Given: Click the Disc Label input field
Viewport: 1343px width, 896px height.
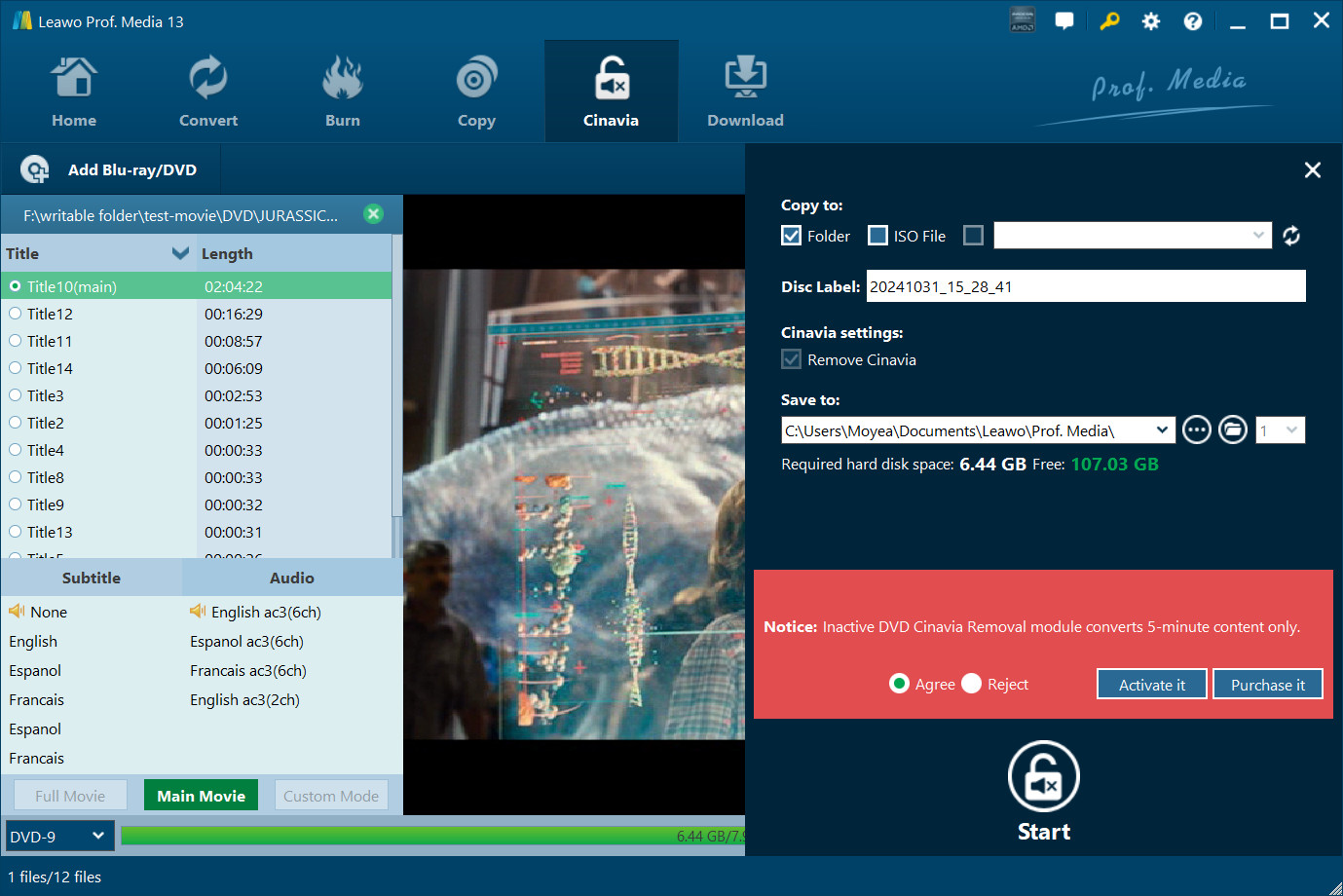Looking at the screenshot, I should 1086,286.
